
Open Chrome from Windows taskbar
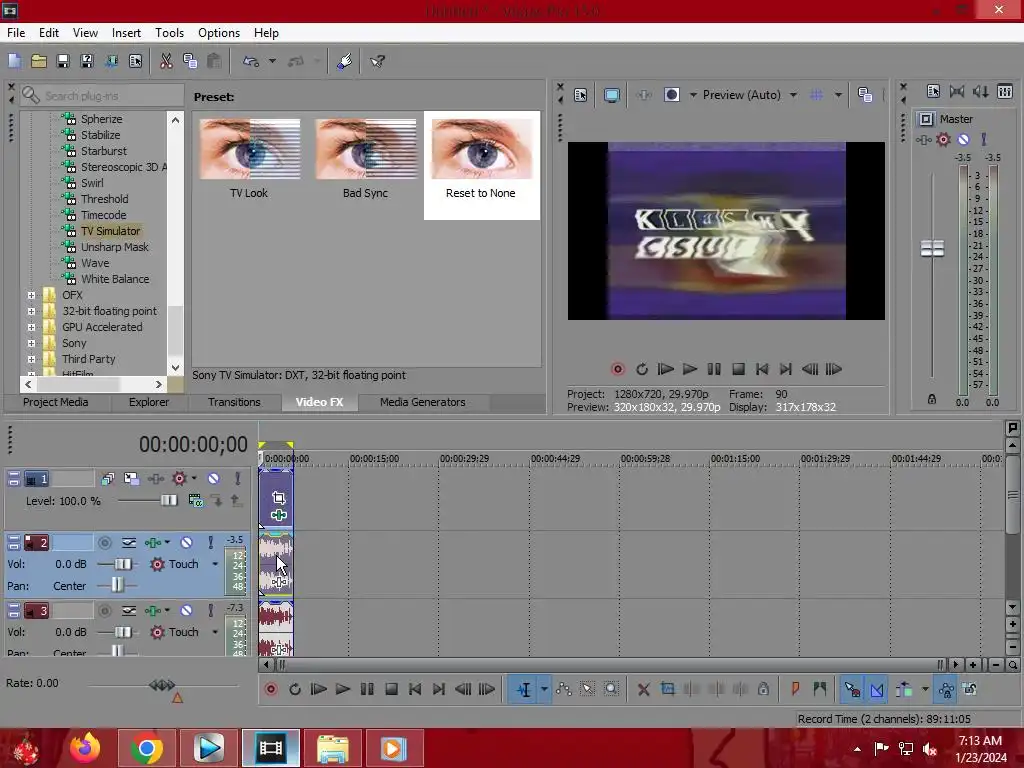[146, 748]
